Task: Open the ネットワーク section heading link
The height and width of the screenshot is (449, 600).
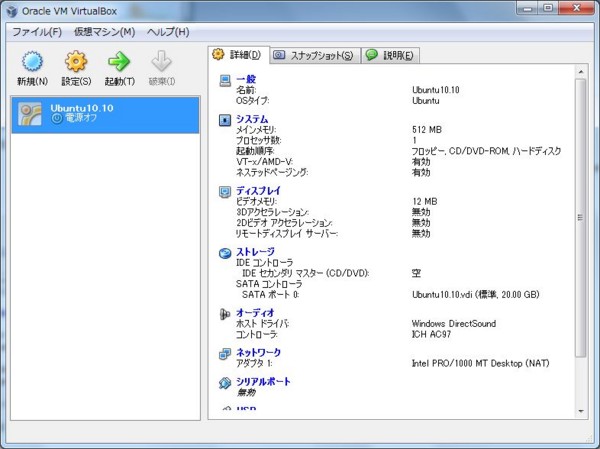Action: [258, 352]
